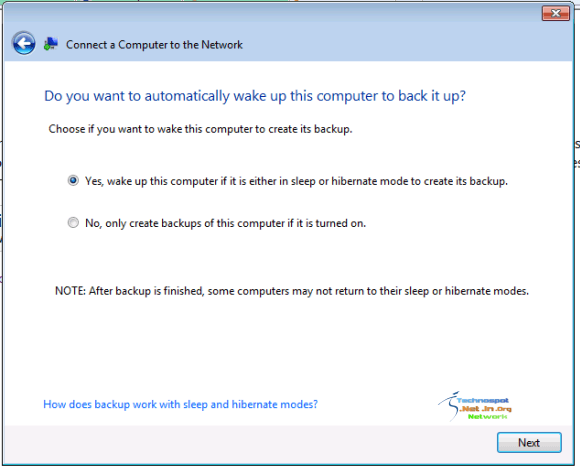The image size is (580, 471).
Task: Click the Next button
Action: point(529,443)
